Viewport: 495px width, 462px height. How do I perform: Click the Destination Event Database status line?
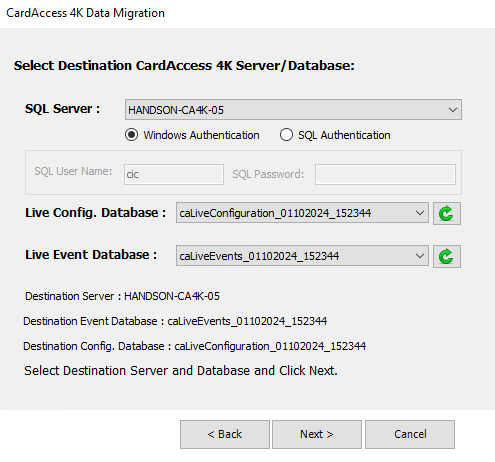pyautogui.click(x=175, y=321)
